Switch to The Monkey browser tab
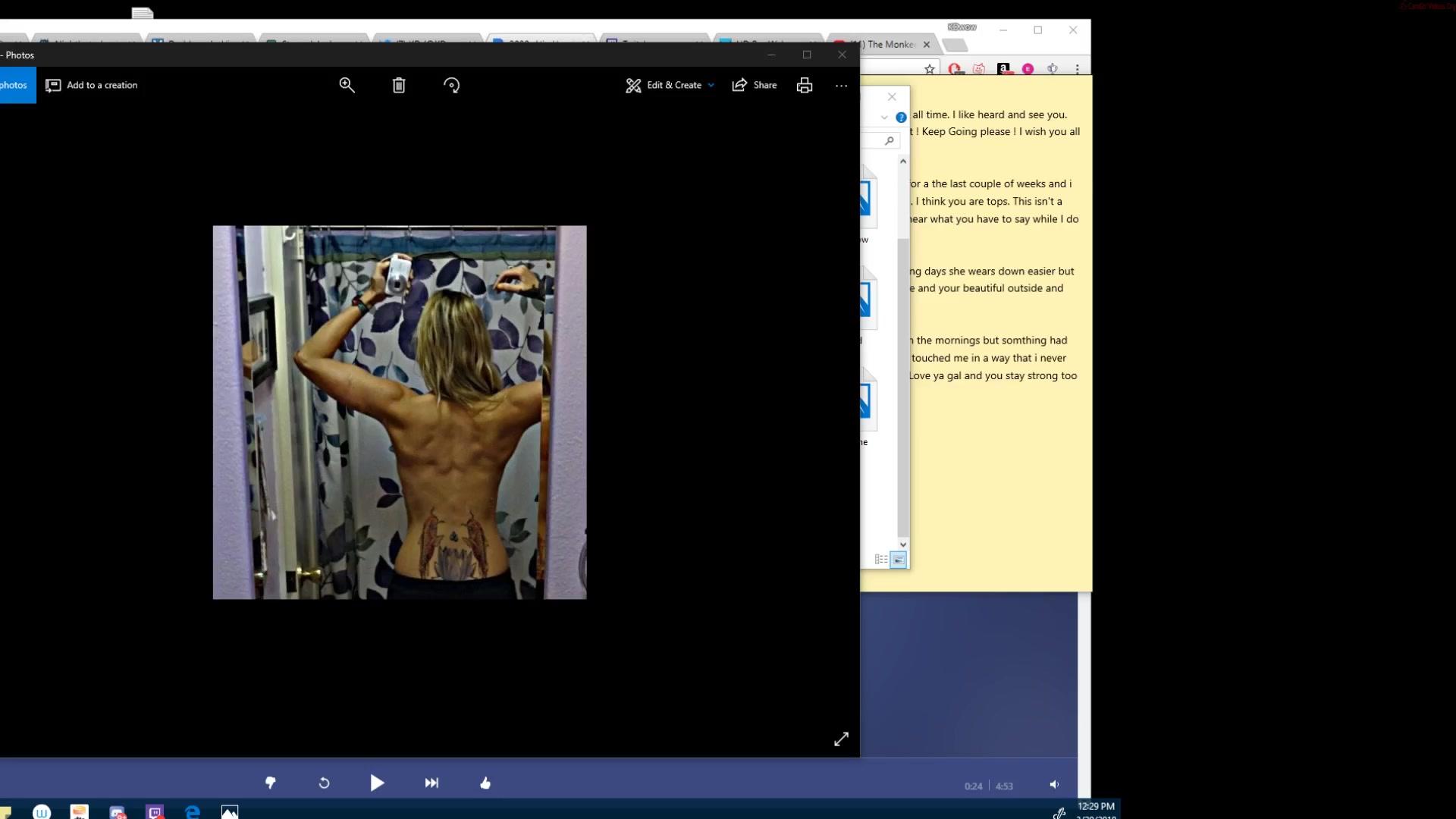Screen dimensions: 1456x819 [x=887, y=45]
